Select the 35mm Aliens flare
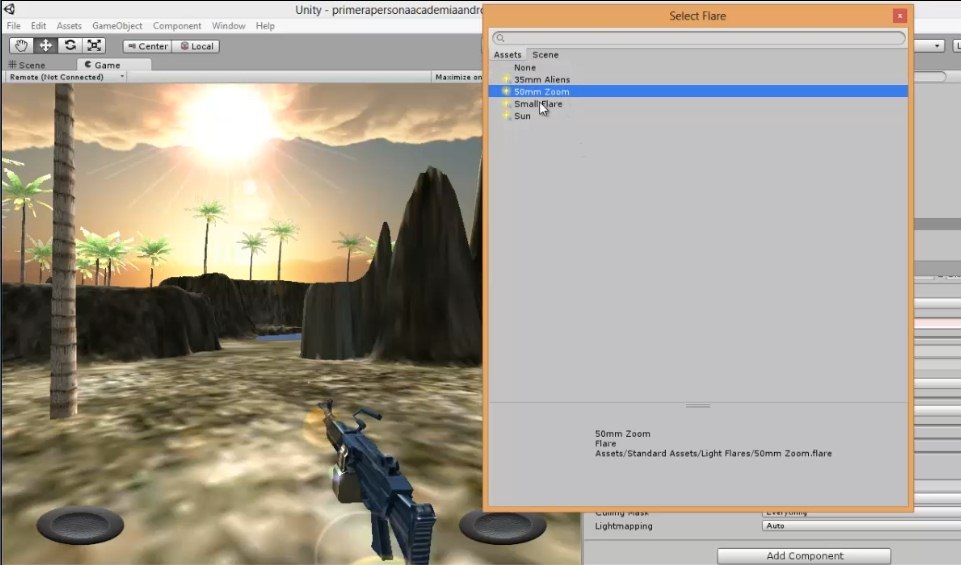 pyautogui.click(x=698, y=80)
